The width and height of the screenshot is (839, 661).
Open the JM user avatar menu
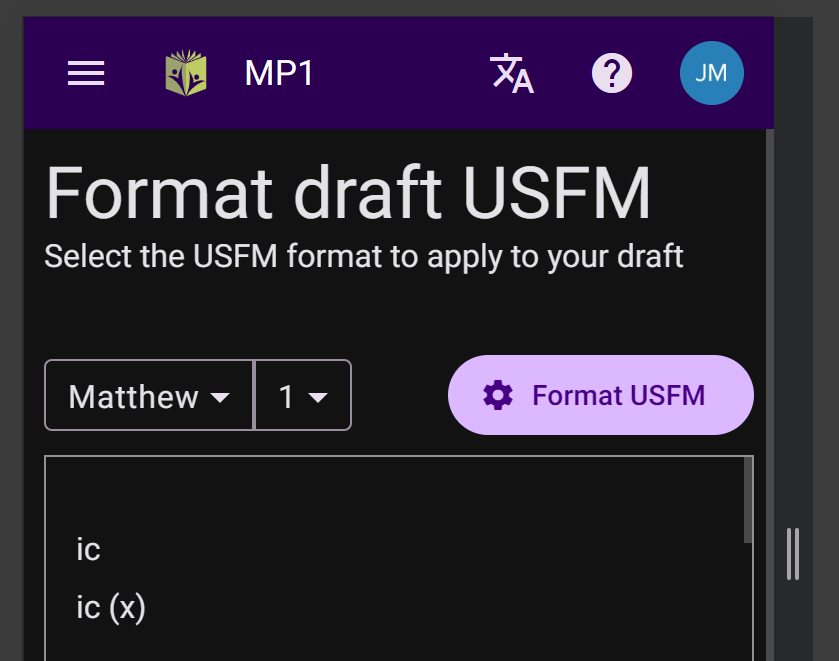pyautogui.click(x=711, y=73)
